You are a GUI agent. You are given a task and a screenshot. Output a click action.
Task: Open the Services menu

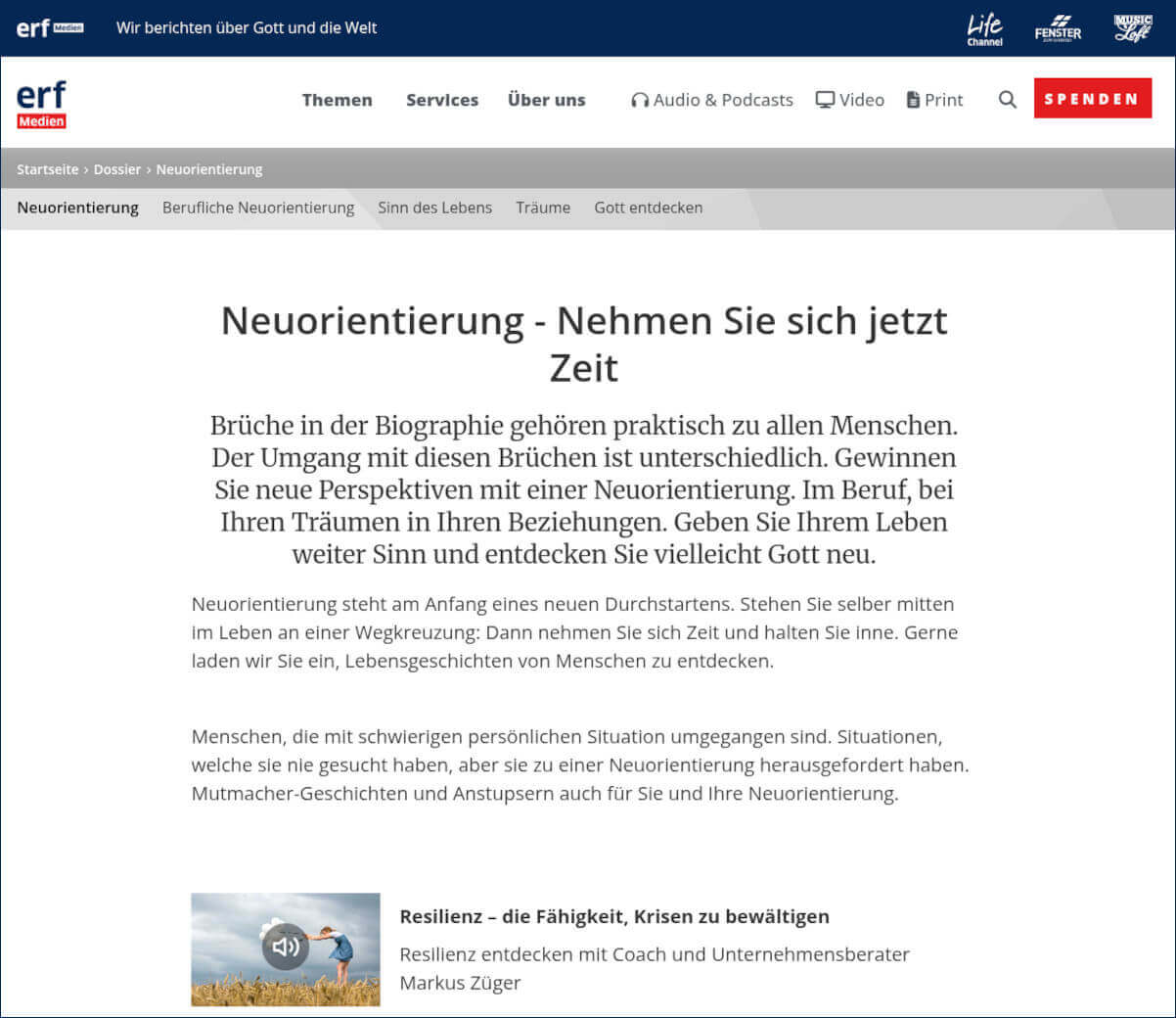tap(442, 99)
